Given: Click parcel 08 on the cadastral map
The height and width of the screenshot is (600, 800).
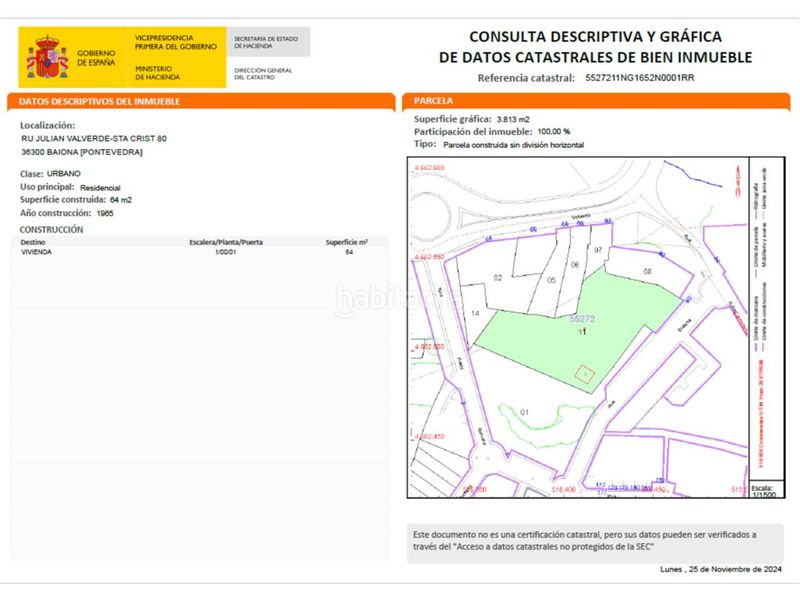Looking at the screenshot, I should 647,271.
